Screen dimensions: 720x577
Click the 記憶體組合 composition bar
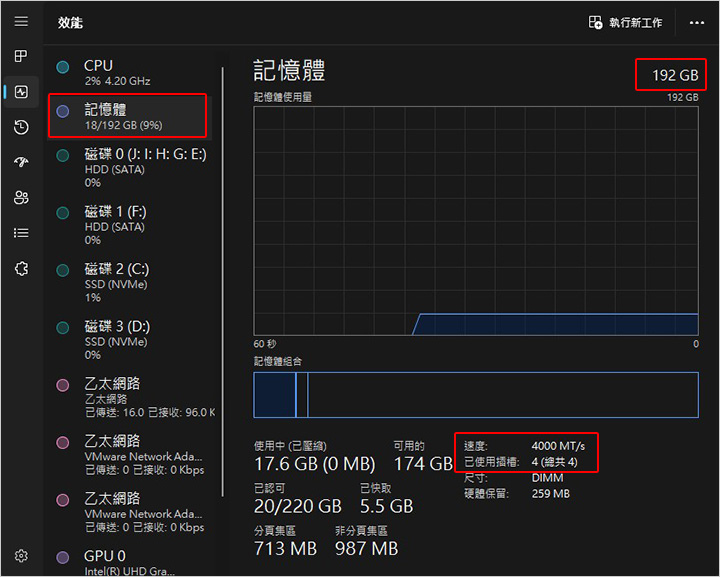pos(476,395)
